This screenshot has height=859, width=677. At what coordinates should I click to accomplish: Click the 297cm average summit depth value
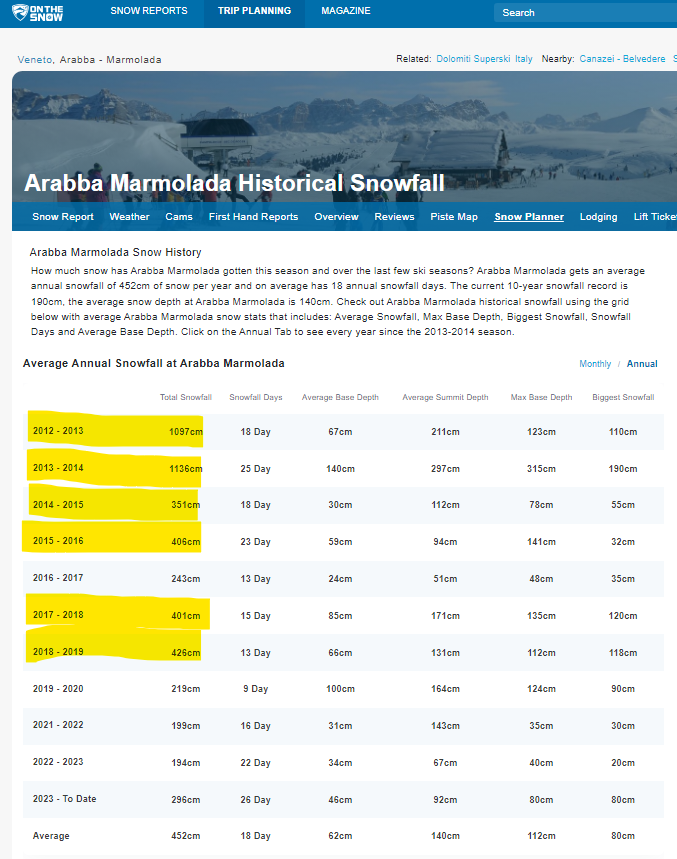click(x=445, y=469)
